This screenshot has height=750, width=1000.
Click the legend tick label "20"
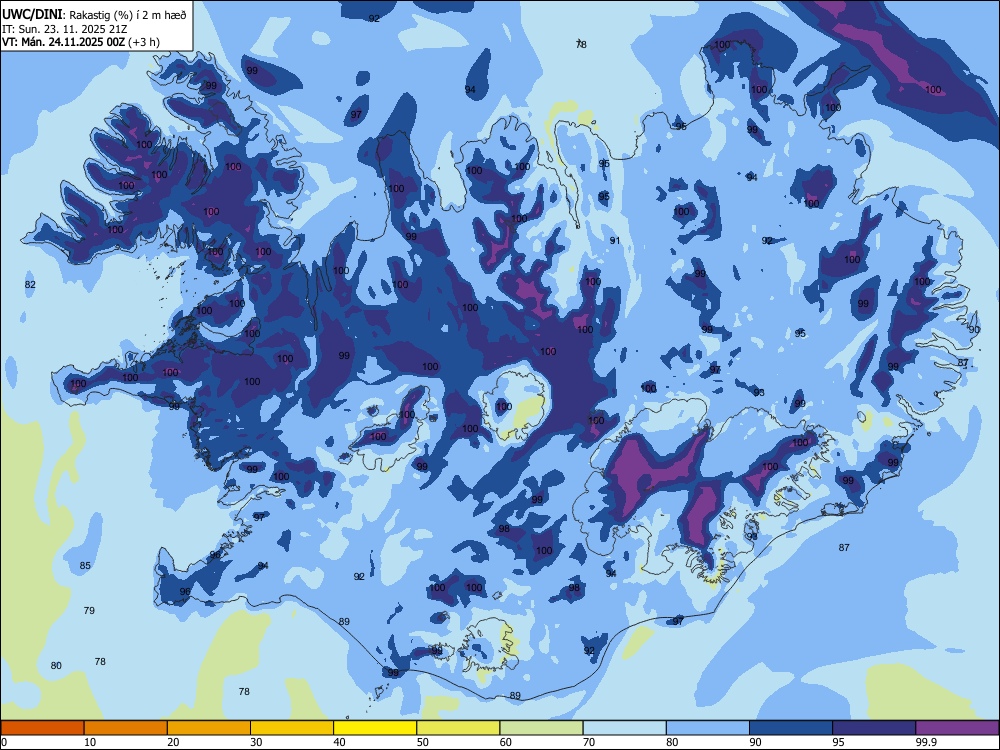click(x=173, y=742)
